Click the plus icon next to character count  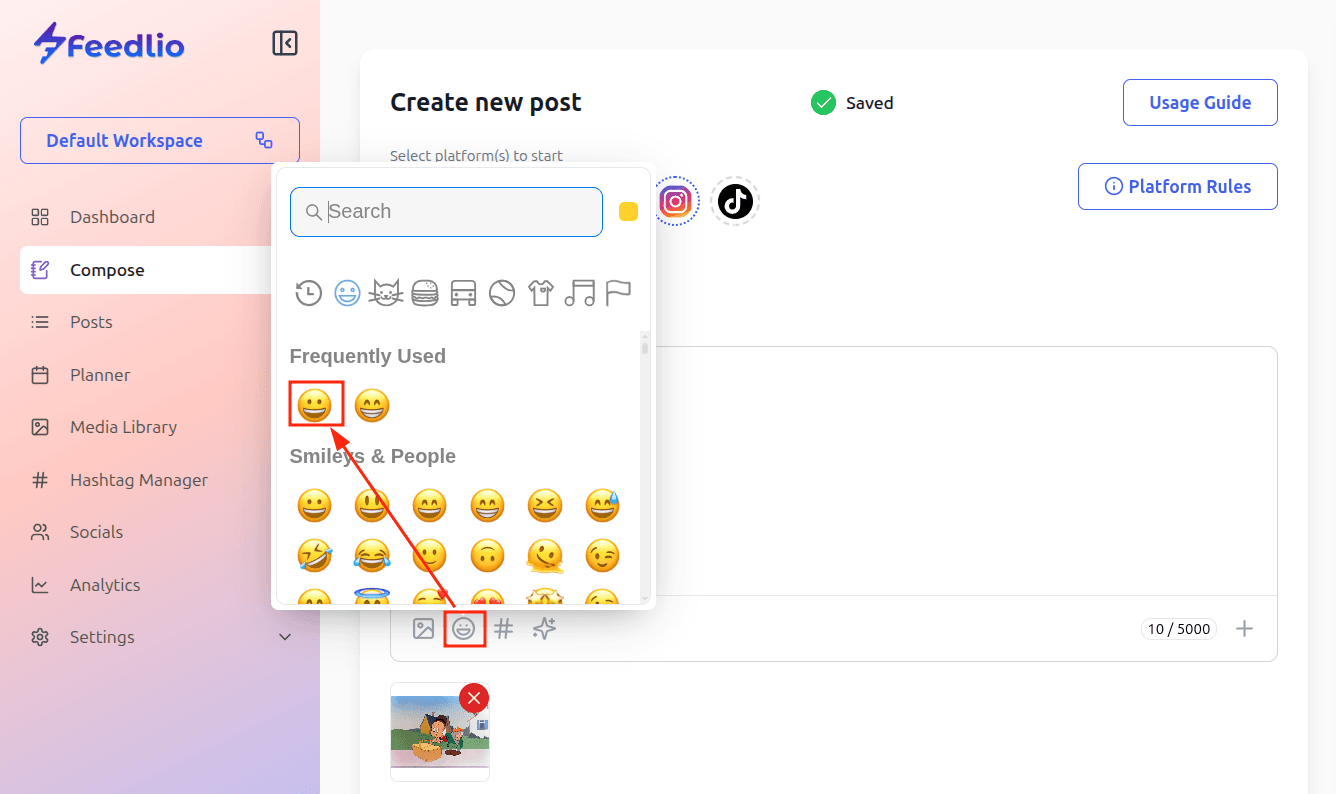pyautogui.click(x=1244, y=629)
